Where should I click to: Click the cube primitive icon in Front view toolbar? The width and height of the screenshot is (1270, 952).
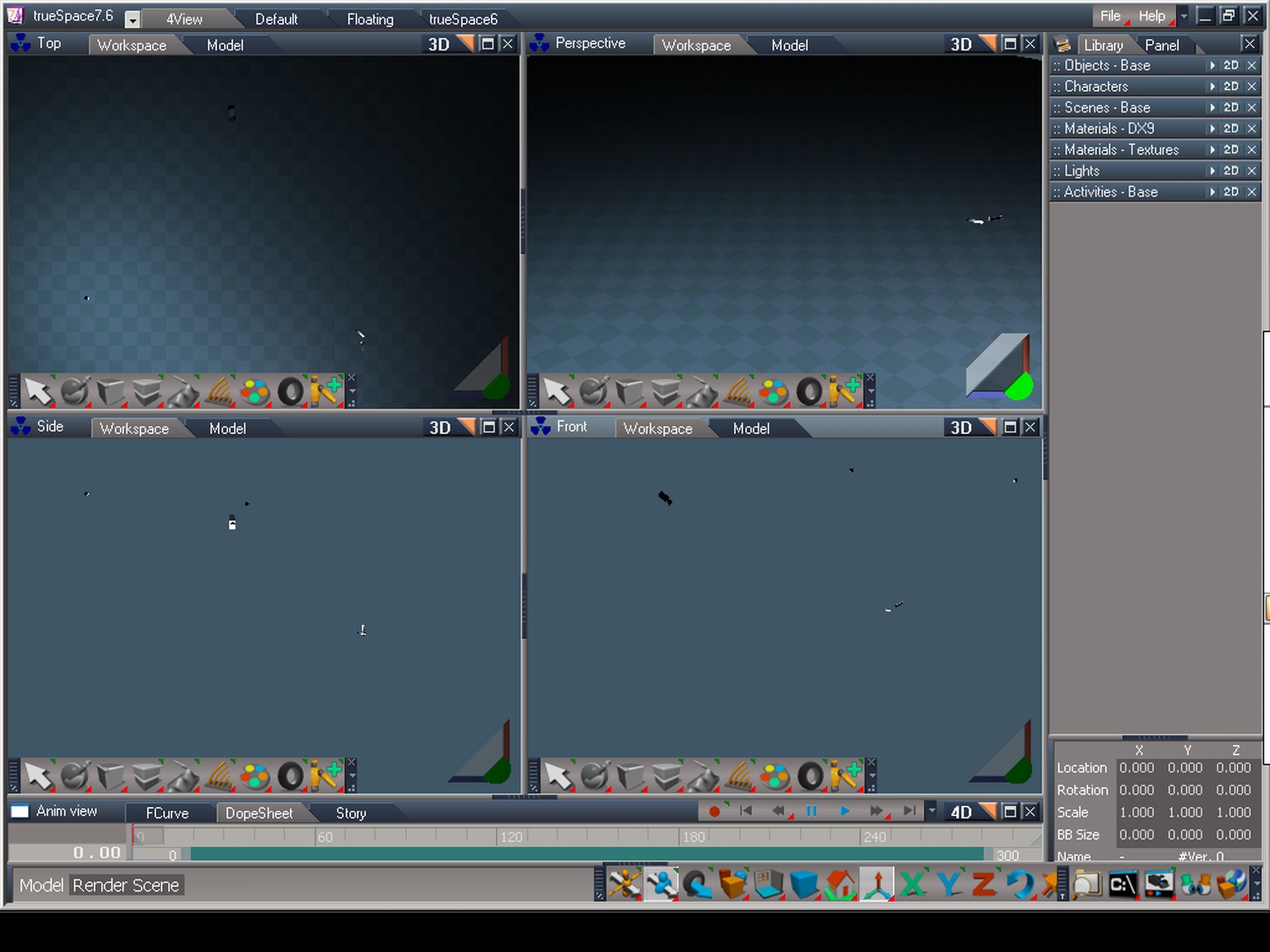coord(631,776)
